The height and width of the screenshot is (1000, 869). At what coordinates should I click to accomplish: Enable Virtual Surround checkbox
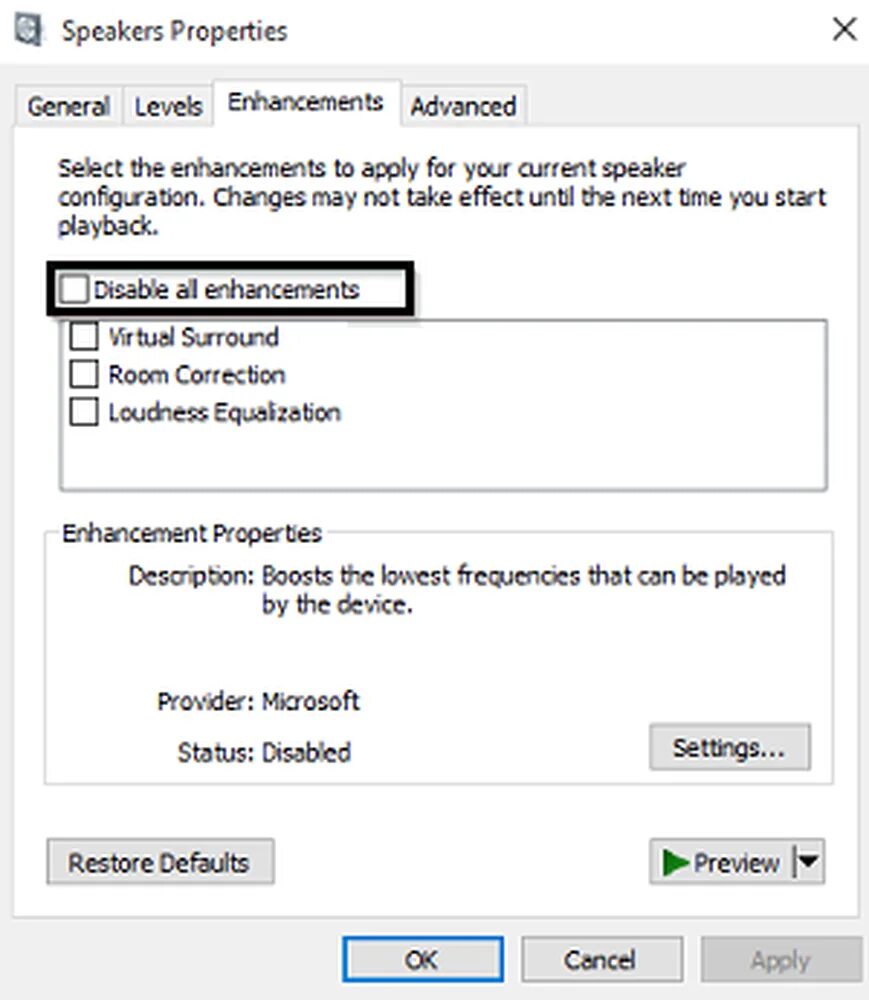pos(84,336)
